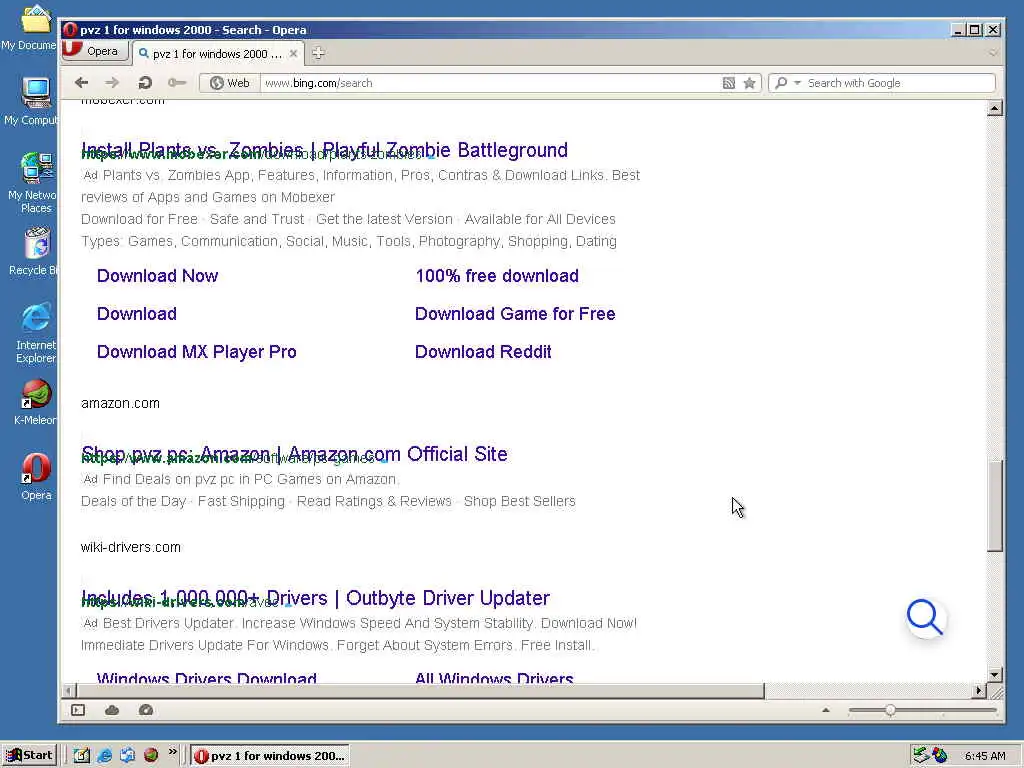Open All Windows Drivers link
The width and height of the screenshot is (1024, 768).
(494, 677)
